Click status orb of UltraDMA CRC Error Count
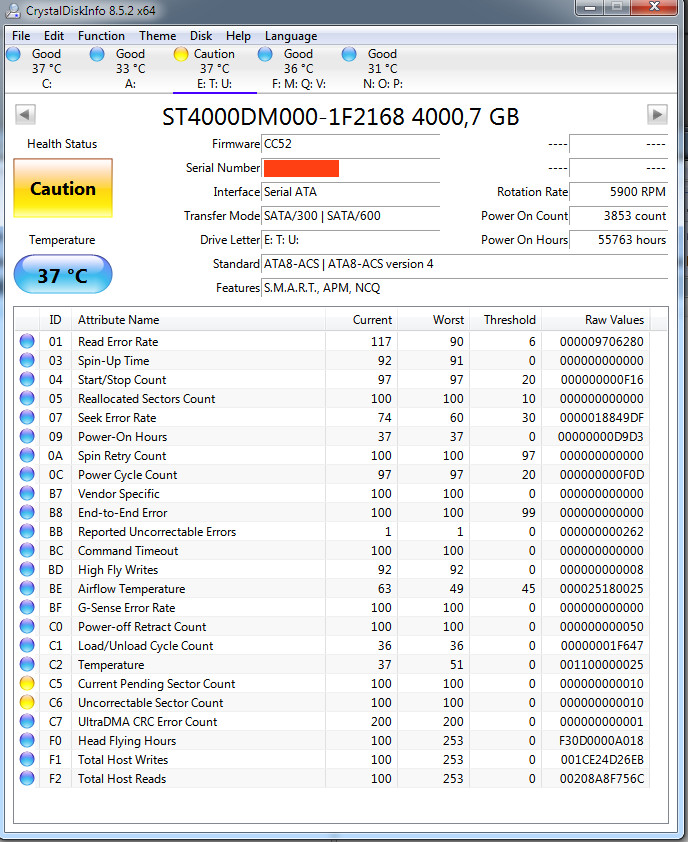688x842 pixels. (27, 722)
